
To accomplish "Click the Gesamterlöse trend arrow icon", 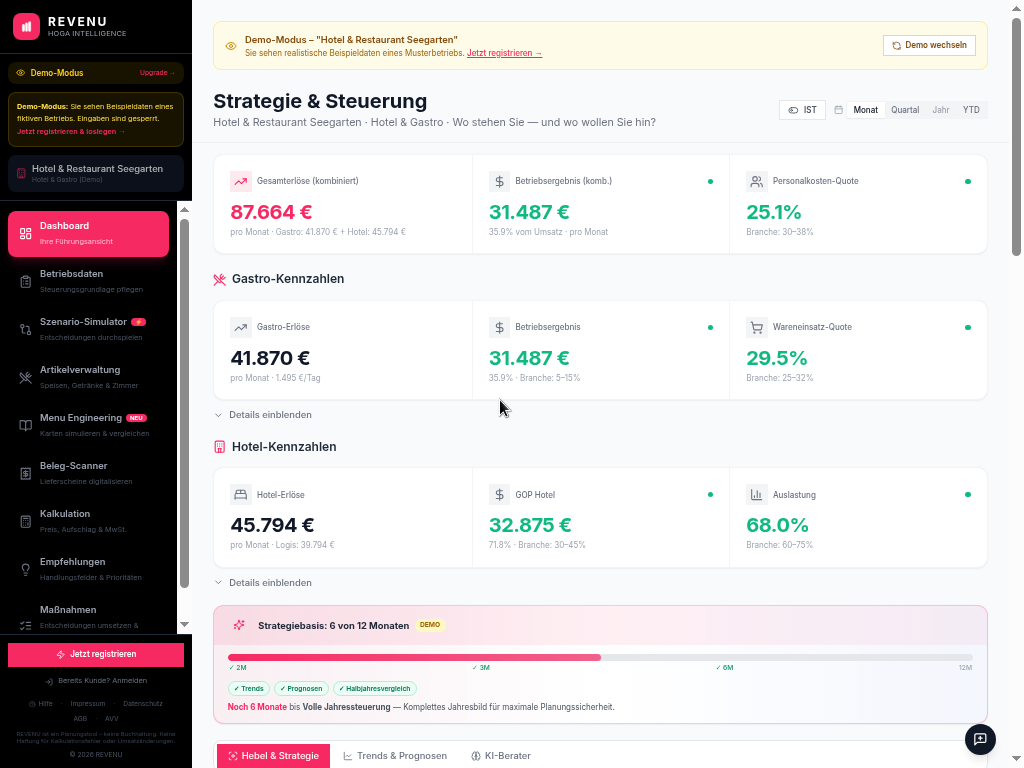I will (240, 181).
